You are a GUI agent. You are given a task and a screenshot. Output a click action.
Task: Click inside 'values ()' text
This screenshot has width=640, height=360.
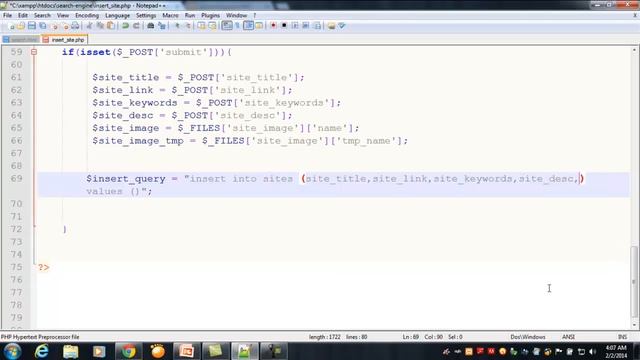(x=113, y=191)
